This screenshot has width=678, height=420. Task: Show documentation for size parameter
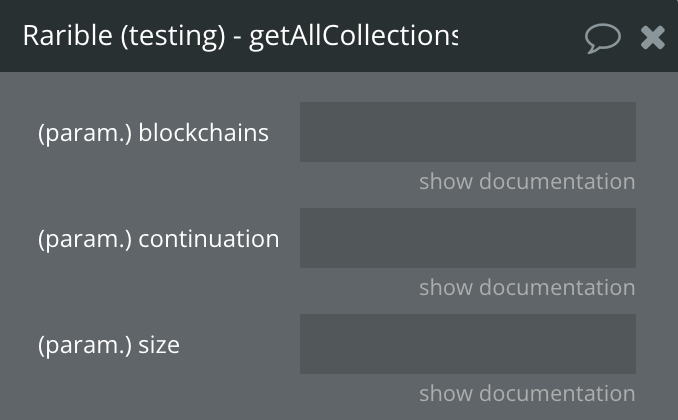pyautogui.click(x=527, y=393)
